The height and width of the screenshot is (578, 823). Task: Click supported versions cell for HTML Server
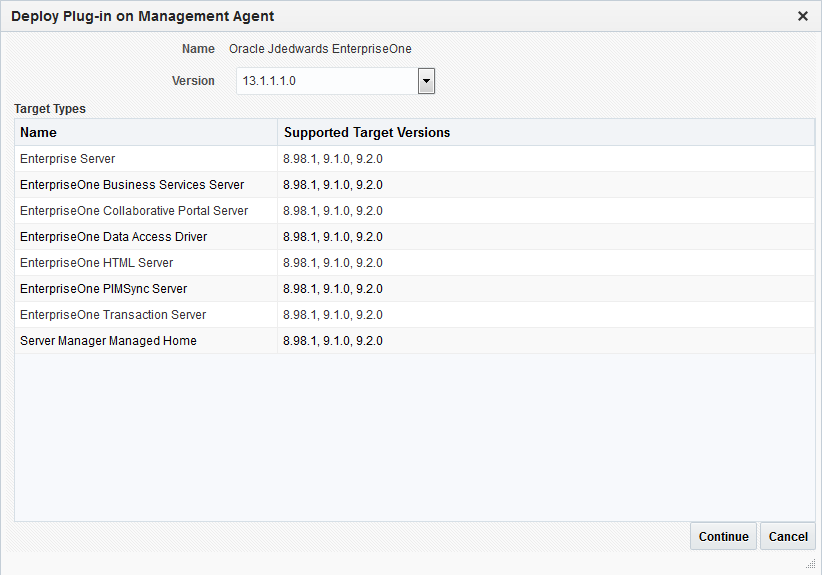tap(333, 263)
